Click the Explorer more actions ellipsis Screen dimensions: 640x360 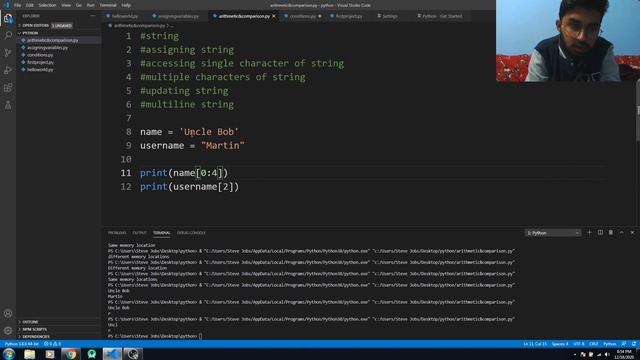click(x=93, y=16)
